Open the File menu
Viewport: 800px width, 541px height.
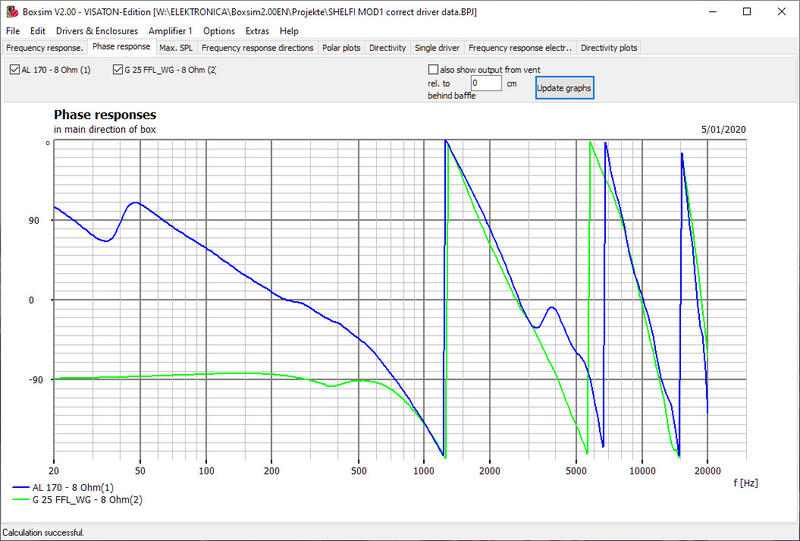(x=13, y=31)
